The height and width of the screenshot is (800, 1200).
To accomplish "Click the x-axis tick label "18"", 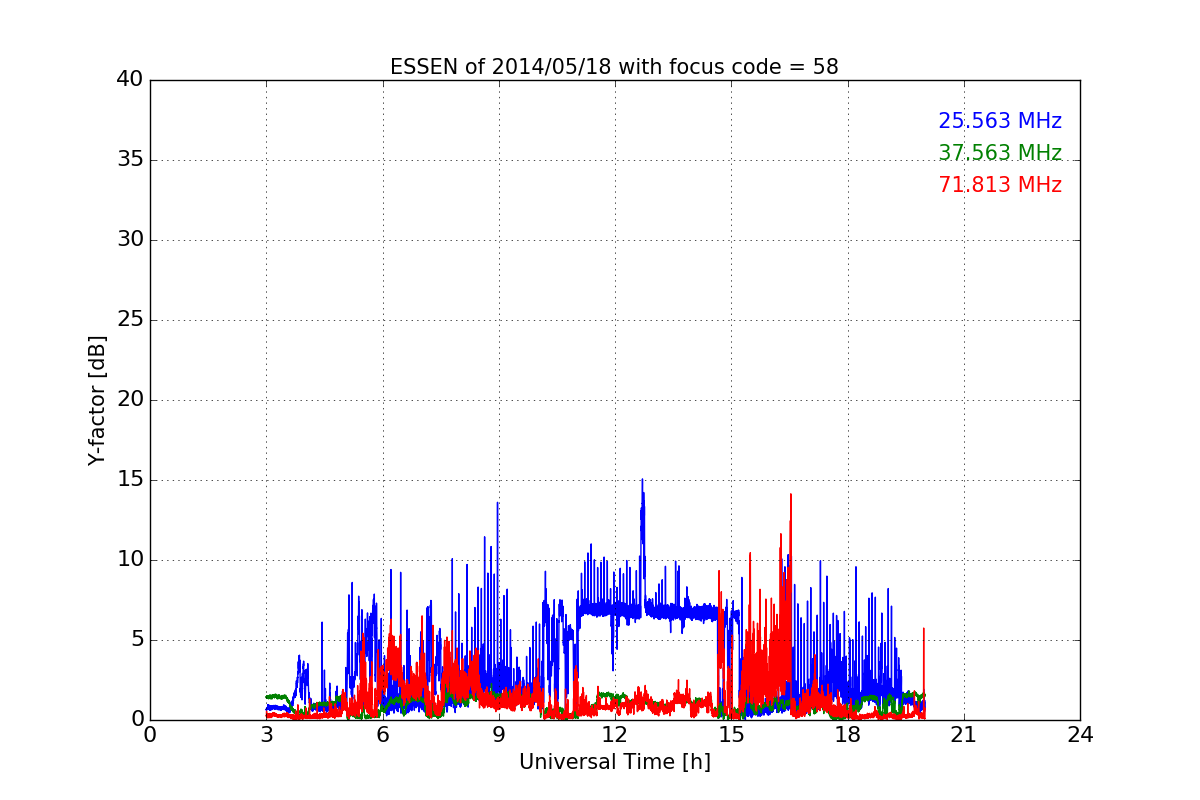I will (x=847, y=735).
